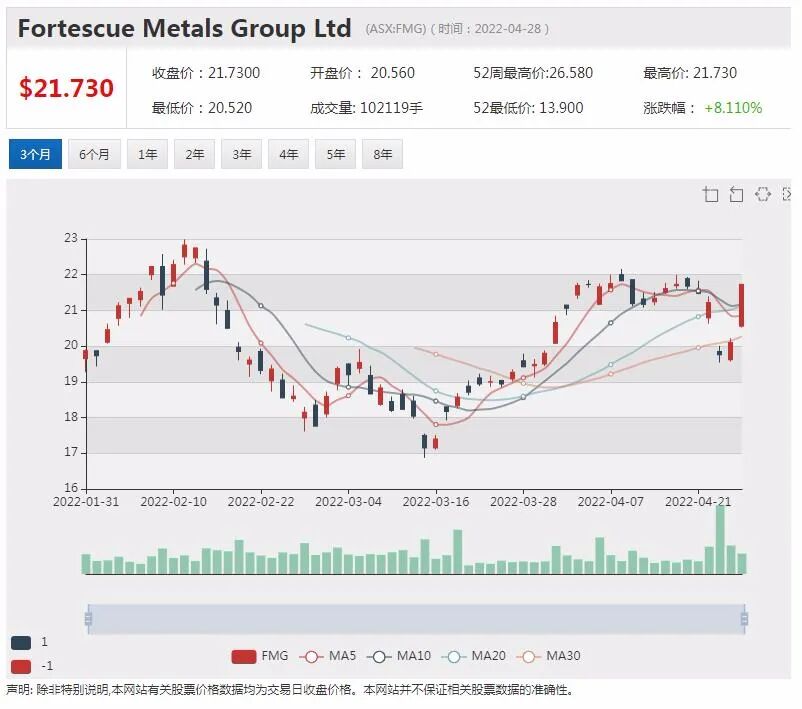Image resolution: width=802 pixels, height=709 pixels.
Task: Click the (ASX:FMG) ticker text
Action: (x=395, y=29)
